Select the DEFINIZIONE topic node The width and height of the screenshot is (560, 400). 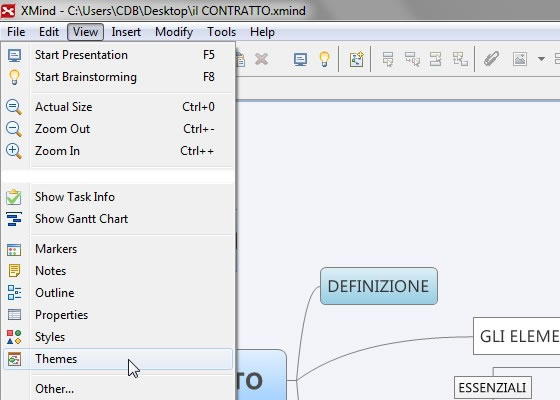pyautogui.click(x=379, y=286)
